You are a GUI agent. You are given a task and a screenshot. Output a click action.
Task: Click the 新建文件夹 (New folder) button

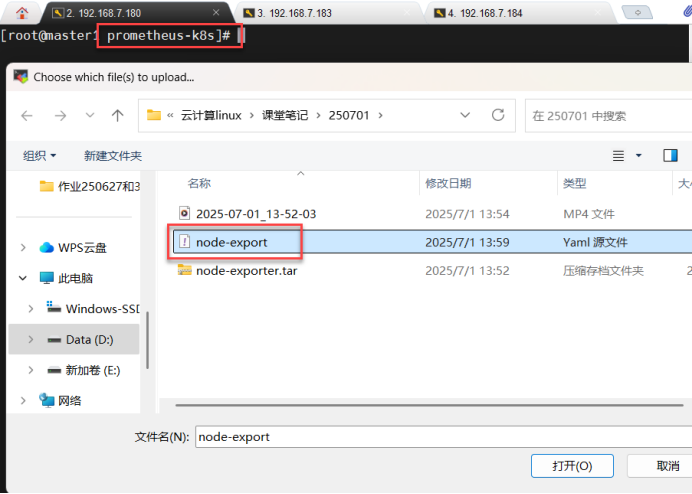coord(113,156)
